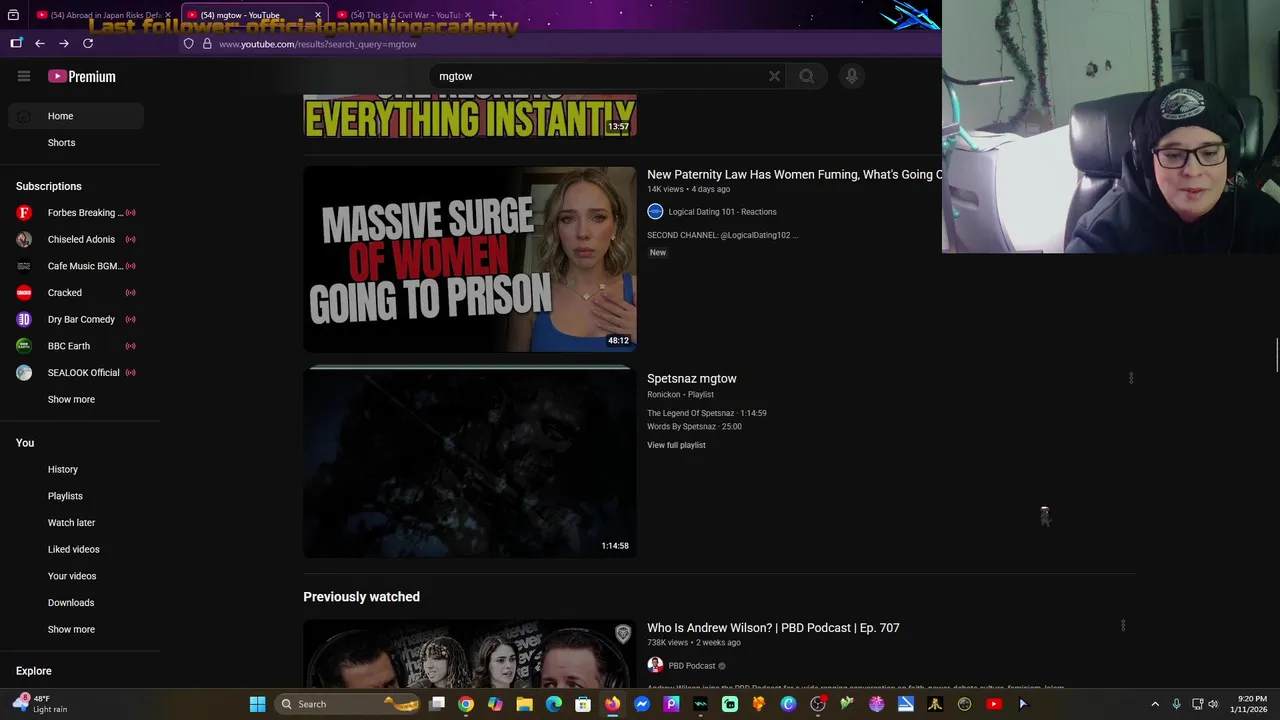Open more options for Spetsnaz mgtow playlist
1280x720 pixels.
point(1131,378)
